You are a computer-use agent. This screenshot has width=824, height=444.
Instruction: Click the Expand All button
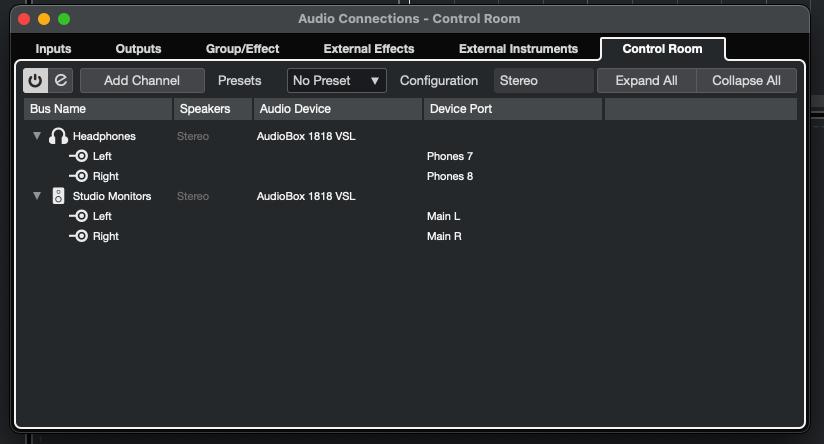(x=646, y=81)
